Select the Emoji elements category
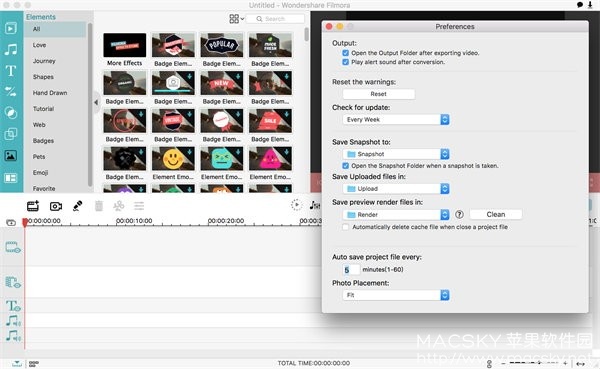This screenshot has width=600, height=369. point(40,173)
